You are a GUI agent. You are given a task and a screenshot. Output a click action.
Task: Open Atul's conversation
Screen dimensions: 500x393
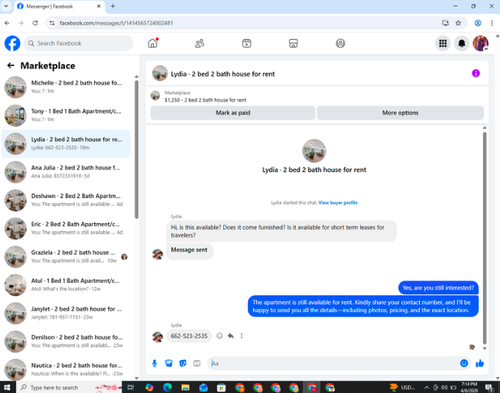(66, 285)
